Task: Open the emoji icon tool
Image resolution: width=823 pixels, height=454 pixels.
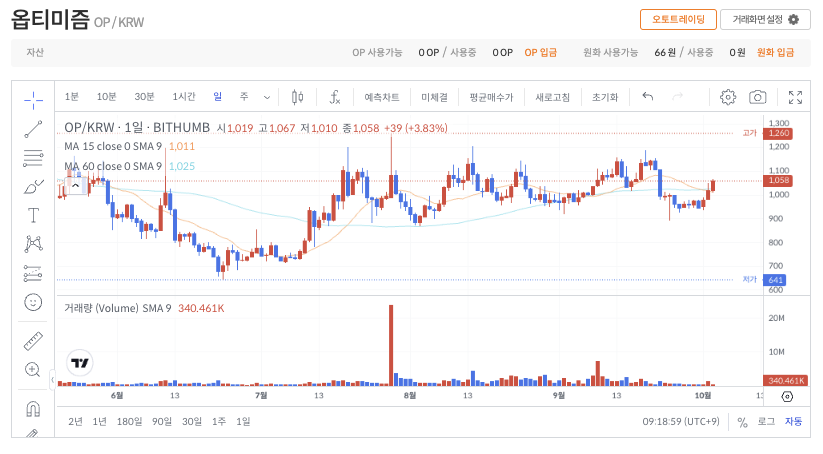Action: tap(33, 301)
